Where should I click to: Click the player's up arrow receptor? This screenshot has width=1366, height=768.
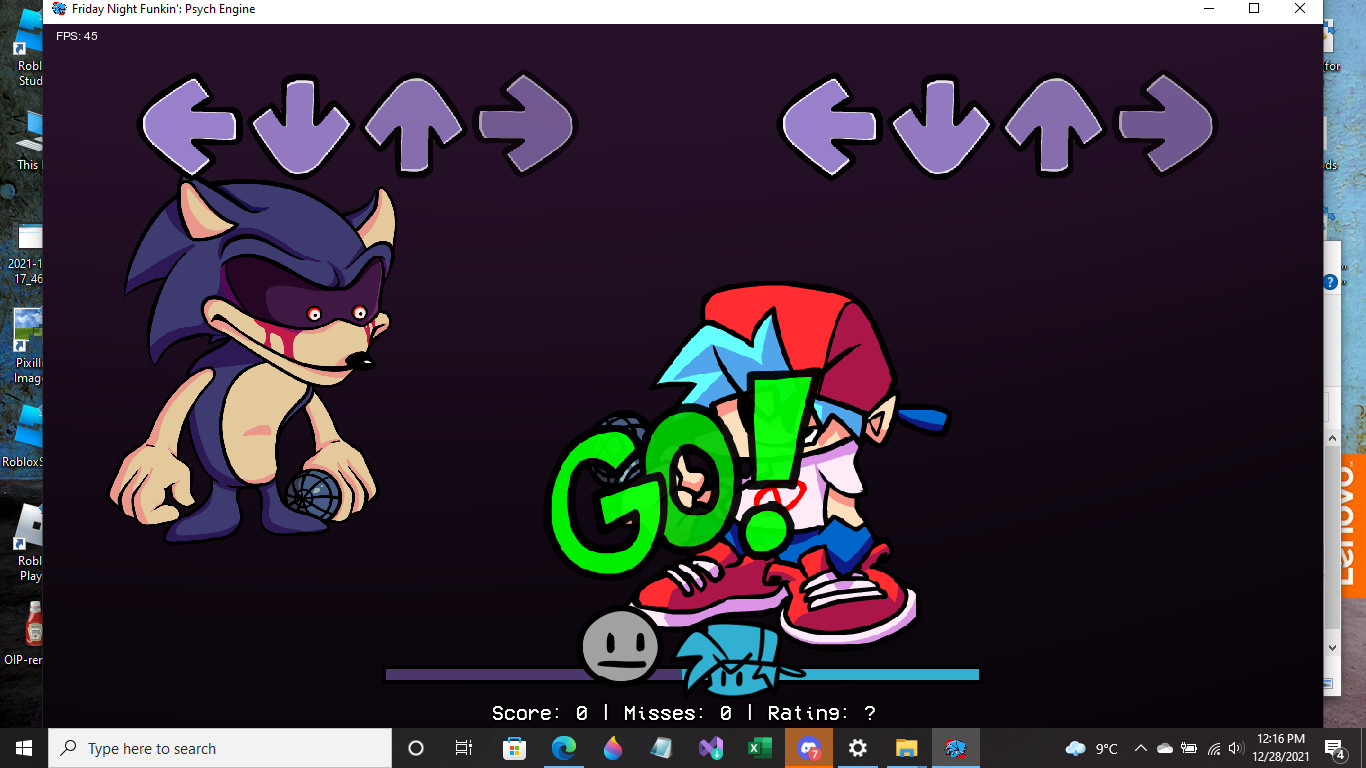click(x=1053, y=124)
